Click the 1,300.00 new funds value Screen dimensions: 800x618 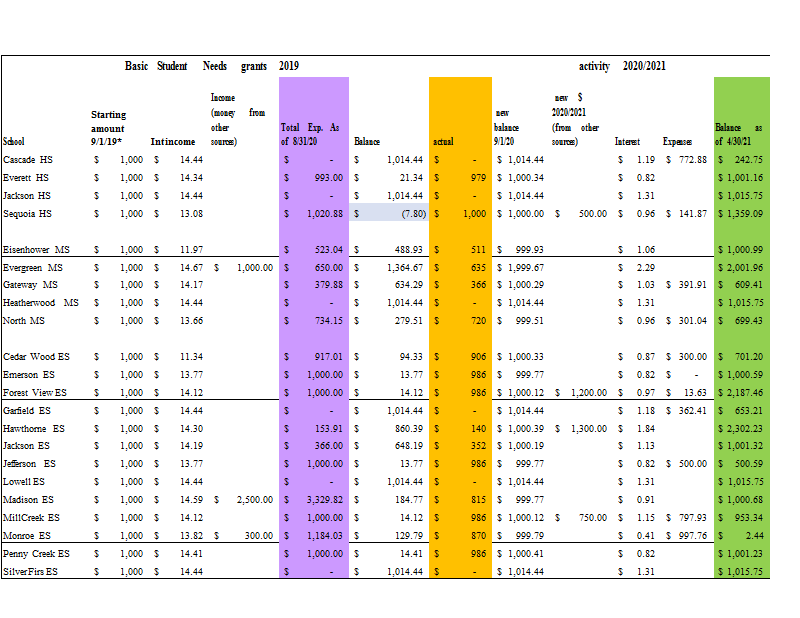click(x=589, y=429)
